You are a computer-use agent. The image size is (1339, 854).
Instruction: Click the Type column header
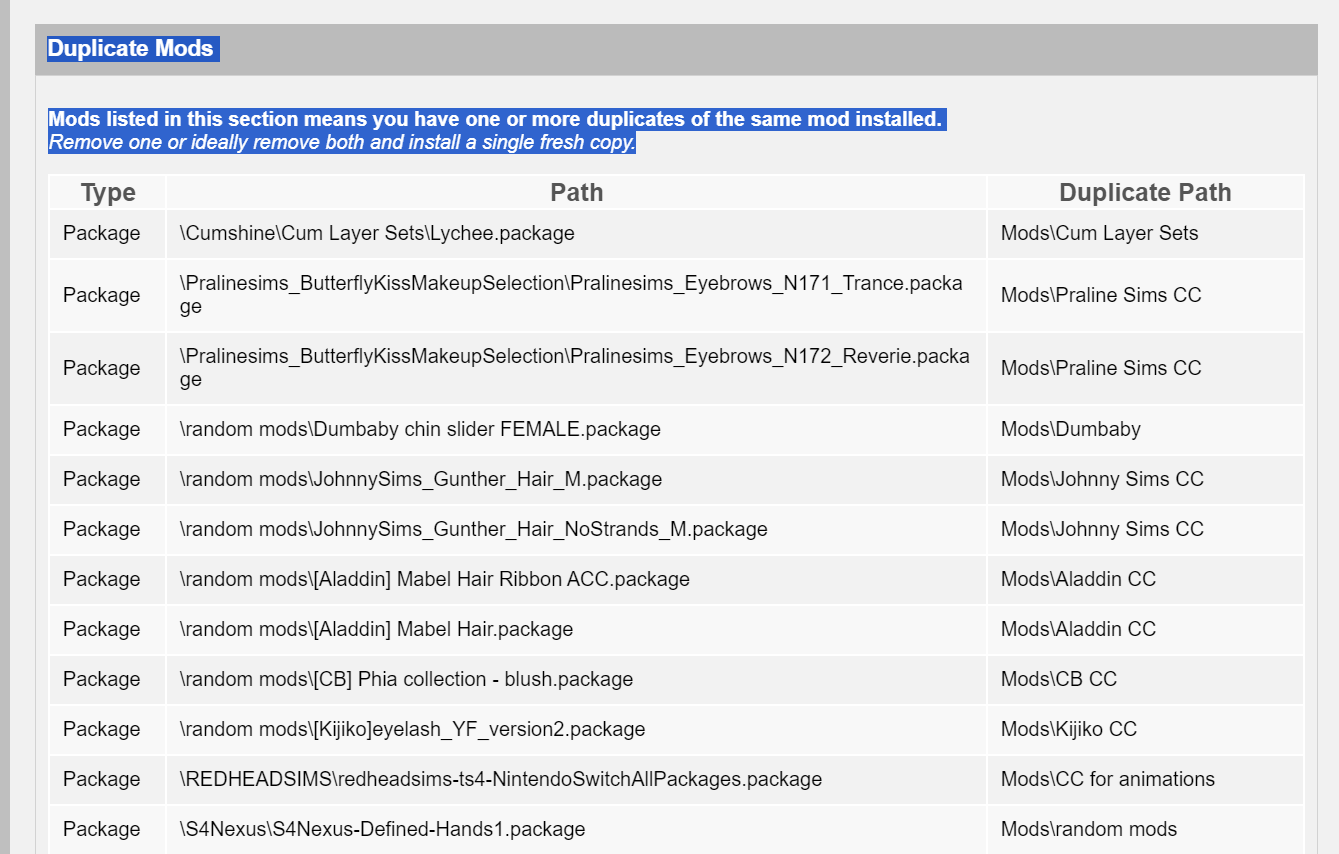click(x=108, y=193)
